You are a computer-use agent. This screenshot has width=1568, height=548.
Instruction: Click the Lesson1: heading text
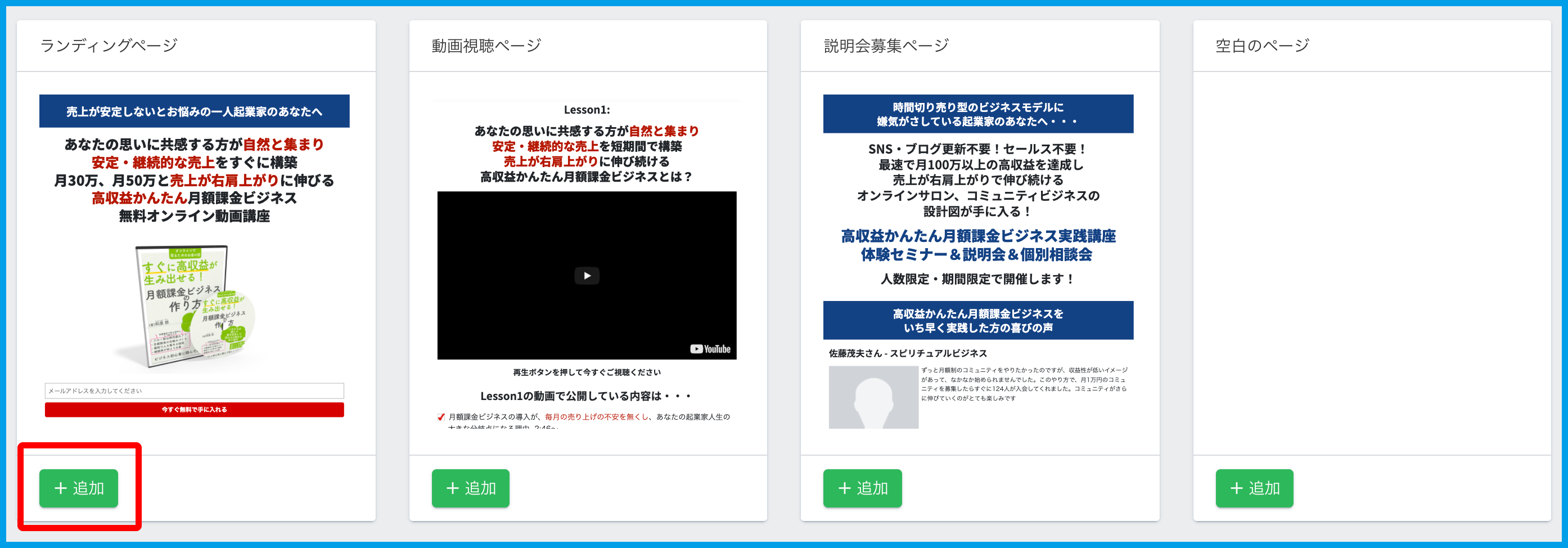[x=586, y=110]
